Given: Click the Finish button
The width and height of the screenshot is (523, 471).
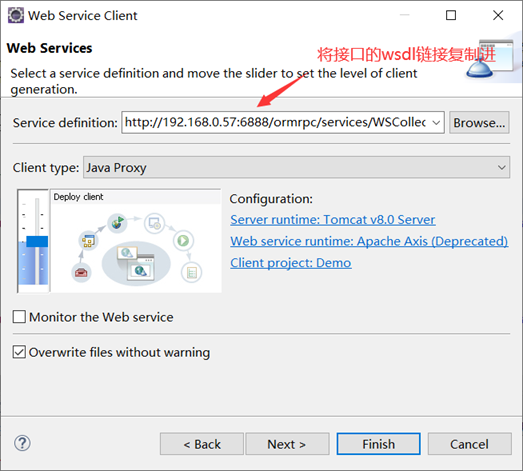Looking at the screenshot, I should (379, 444).
